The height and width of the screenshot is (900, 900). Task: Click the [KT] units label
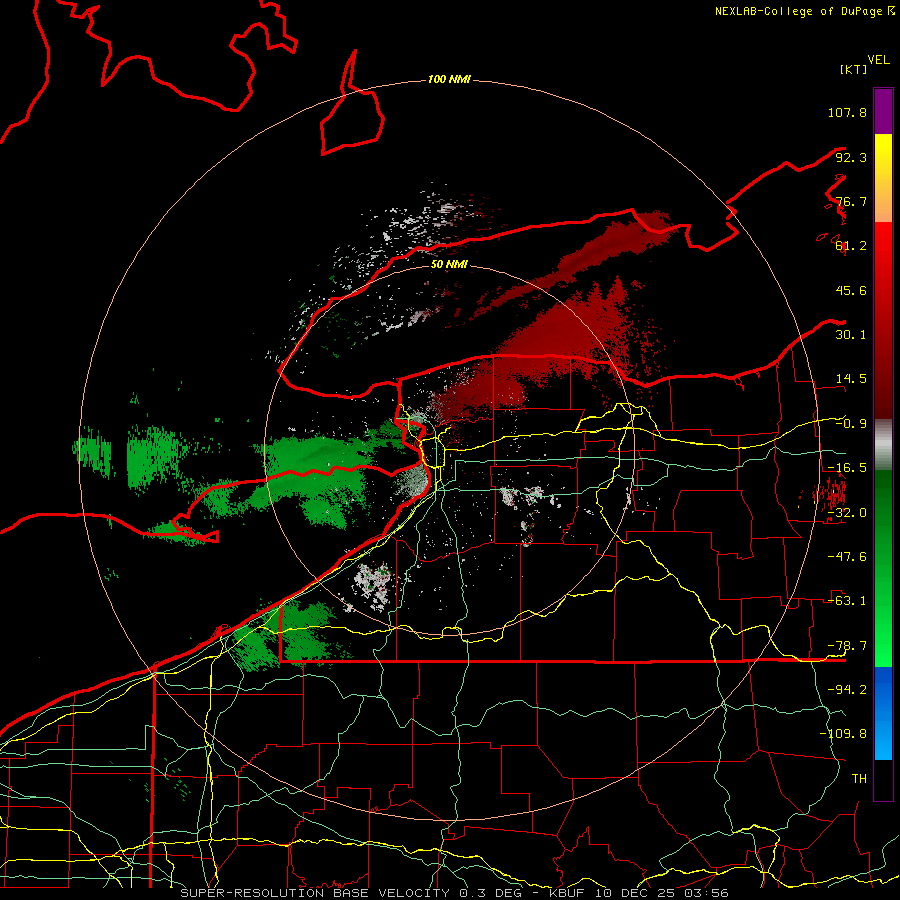854,69
